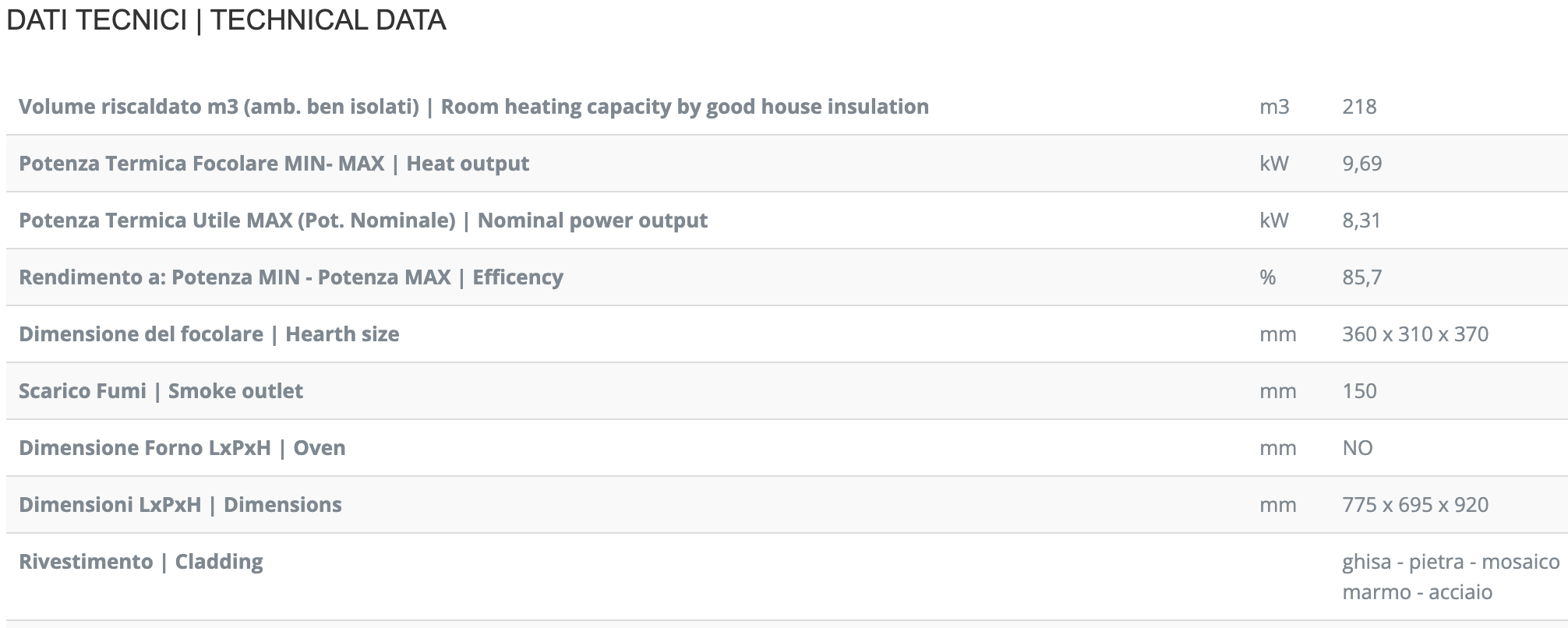Click the ghisa - pietra - mosaico text
Image resolution: width=1568 pixels, height=628 pixels.
tap(1451, 562)
